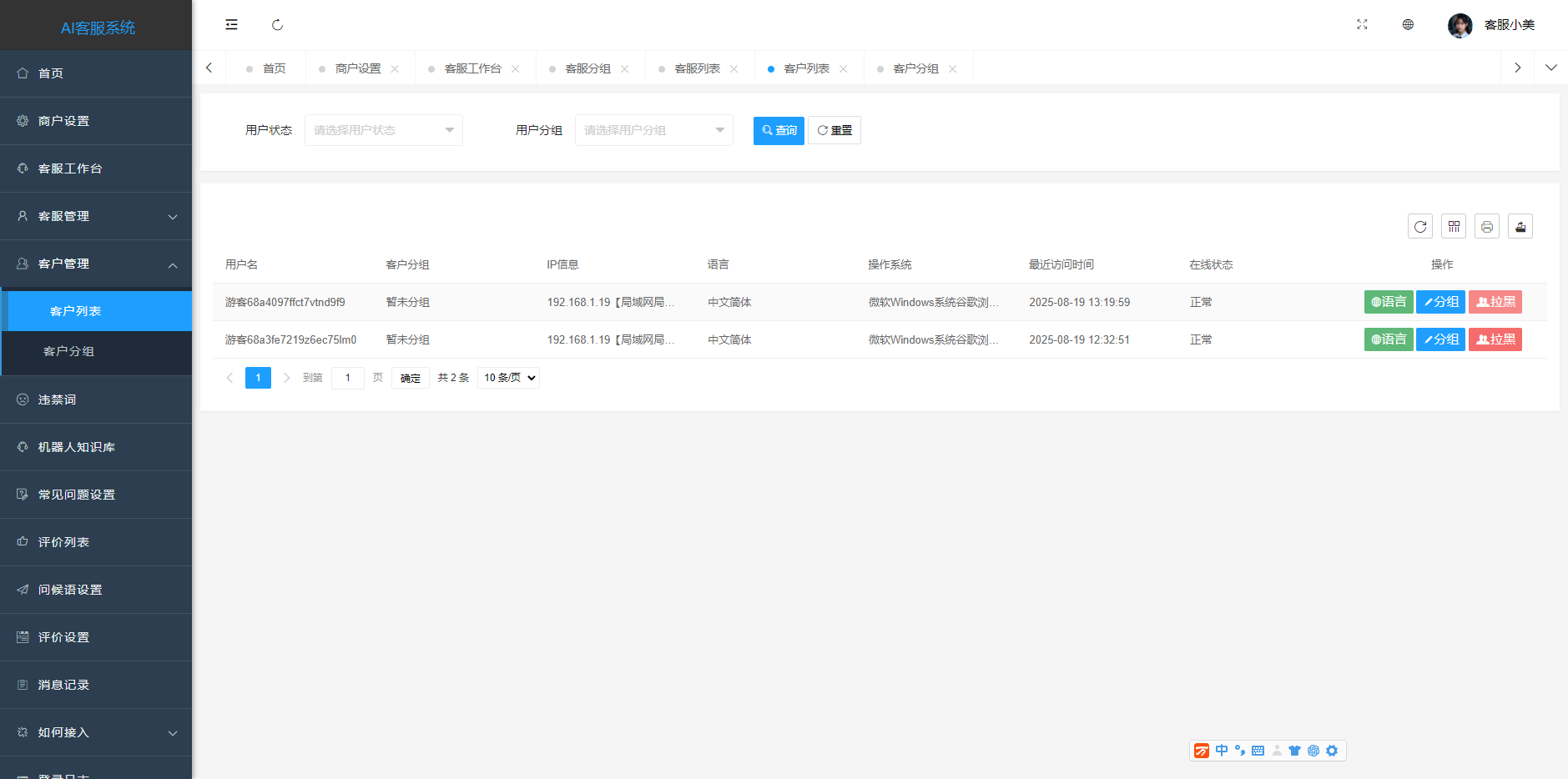Export the customer list data

[1520, 226]
